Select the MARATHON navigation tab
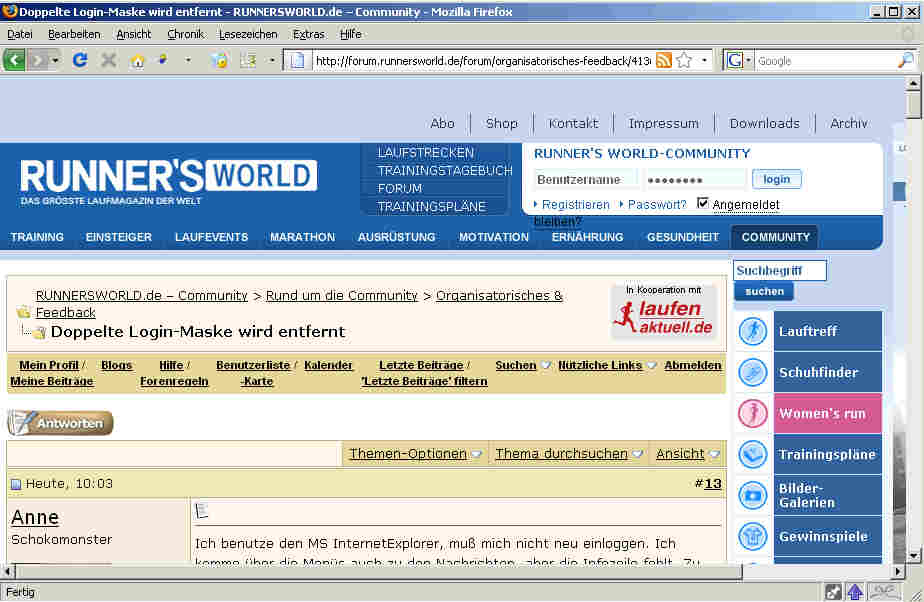The width and height of the screenshot is (924, 602). coord(302,237)
